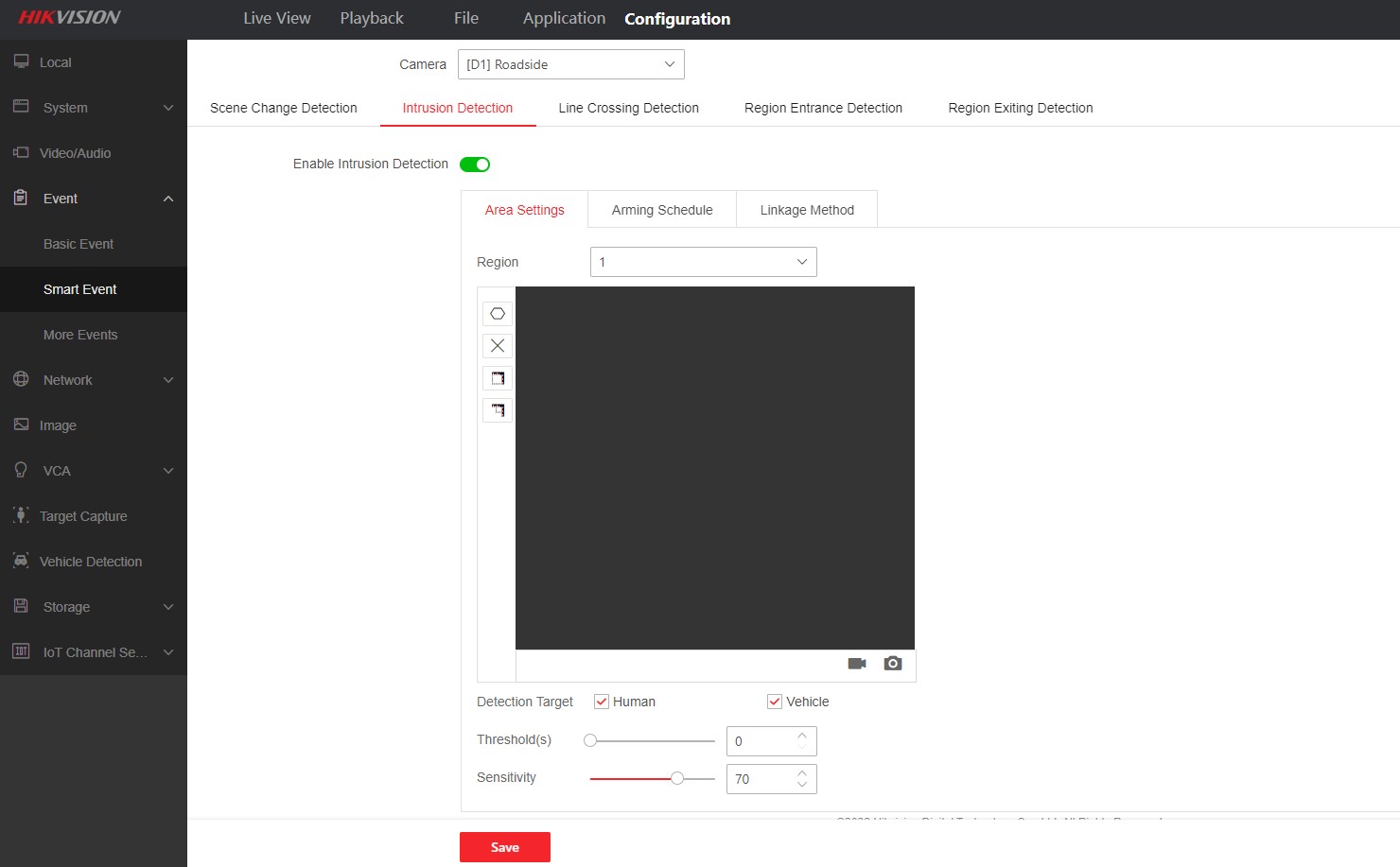Switch to Line Crossing Detection tab

[628, 108]
